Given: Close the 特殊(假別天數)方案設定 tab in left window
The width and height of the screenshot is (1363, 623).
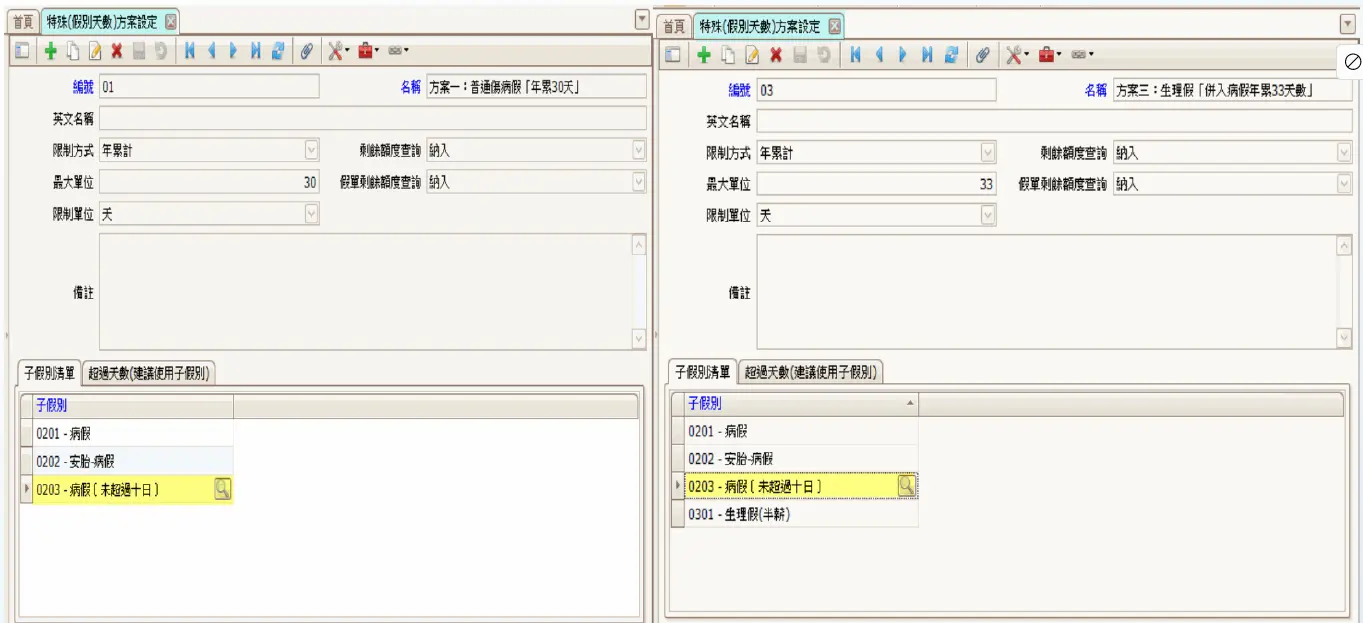Looking at the screenshot, I should click(170, 21).
